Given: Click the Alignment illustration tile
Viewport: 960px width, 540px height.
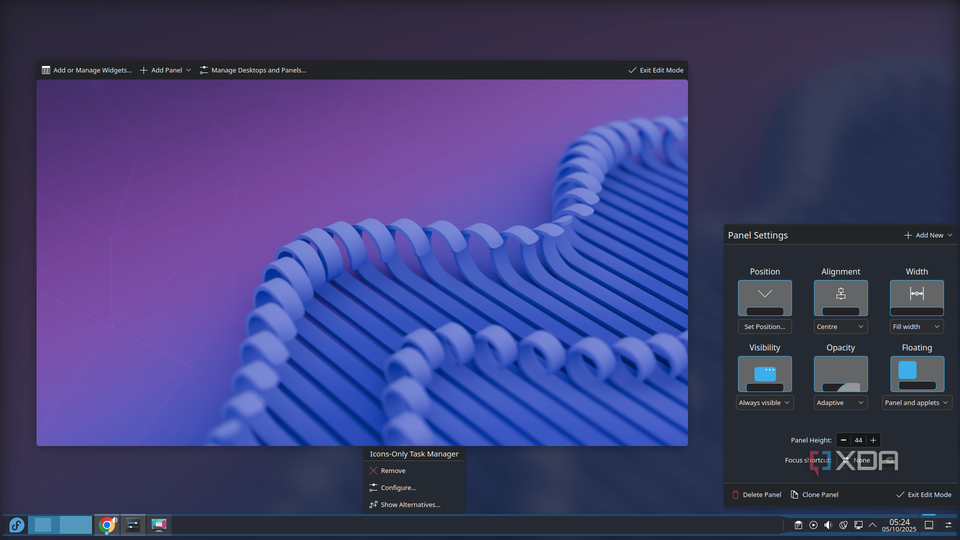Looking at the screenshot, I should pyautogui.click(x=841, y=298).
